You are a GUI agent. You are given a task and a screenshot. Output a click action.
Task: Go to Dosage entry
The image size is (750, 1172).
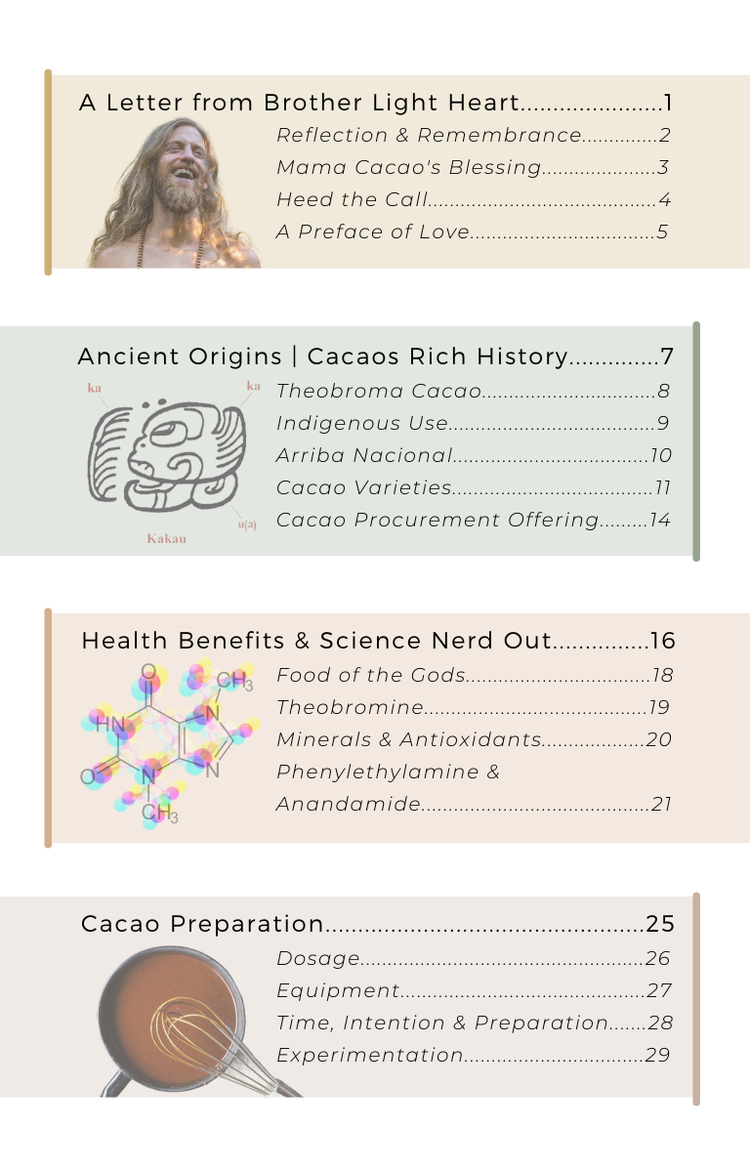coord(473,958)
